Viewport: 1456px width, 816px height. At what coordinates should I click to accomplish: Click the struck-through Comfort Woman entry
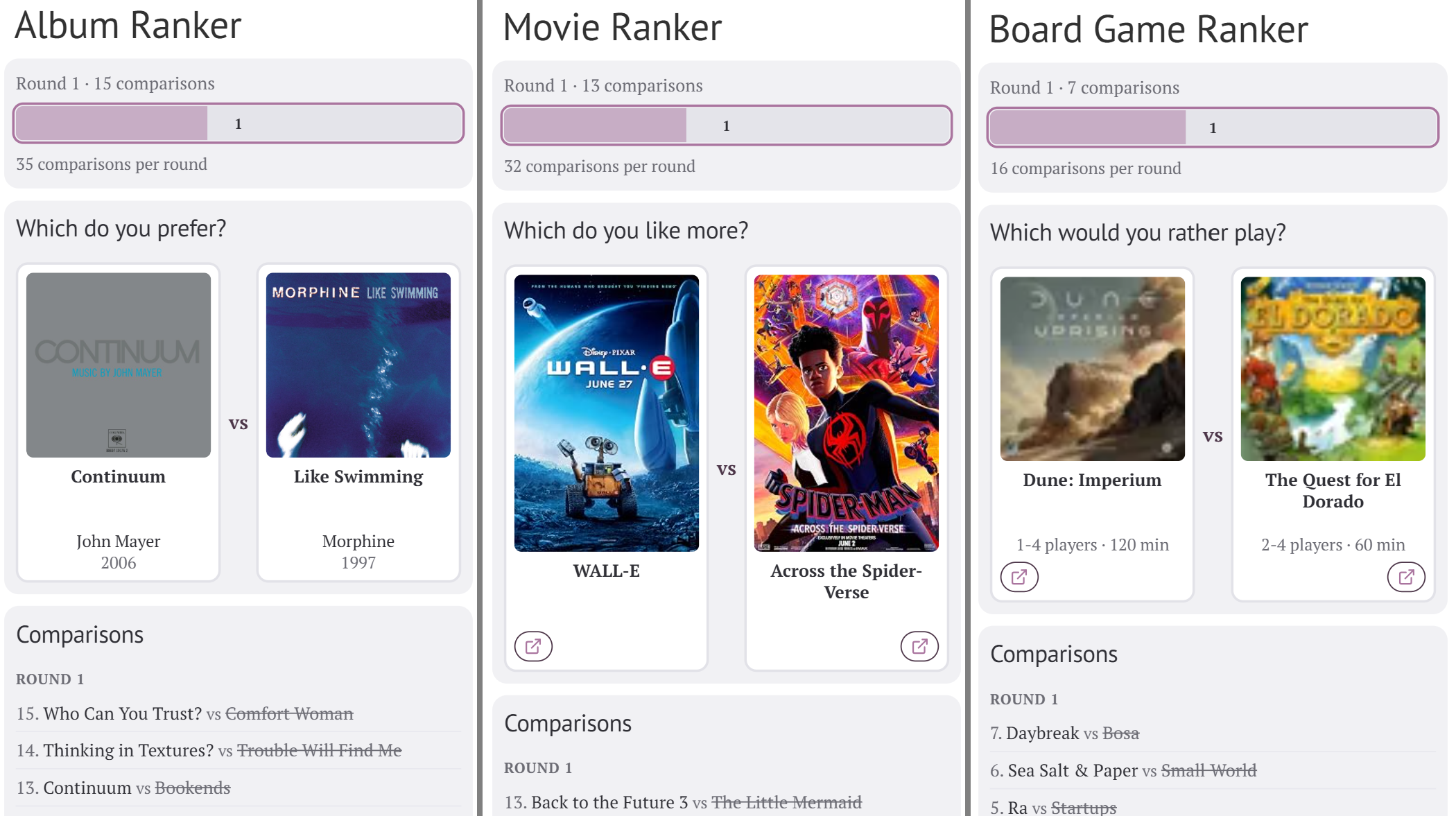[x=289, y=713]
